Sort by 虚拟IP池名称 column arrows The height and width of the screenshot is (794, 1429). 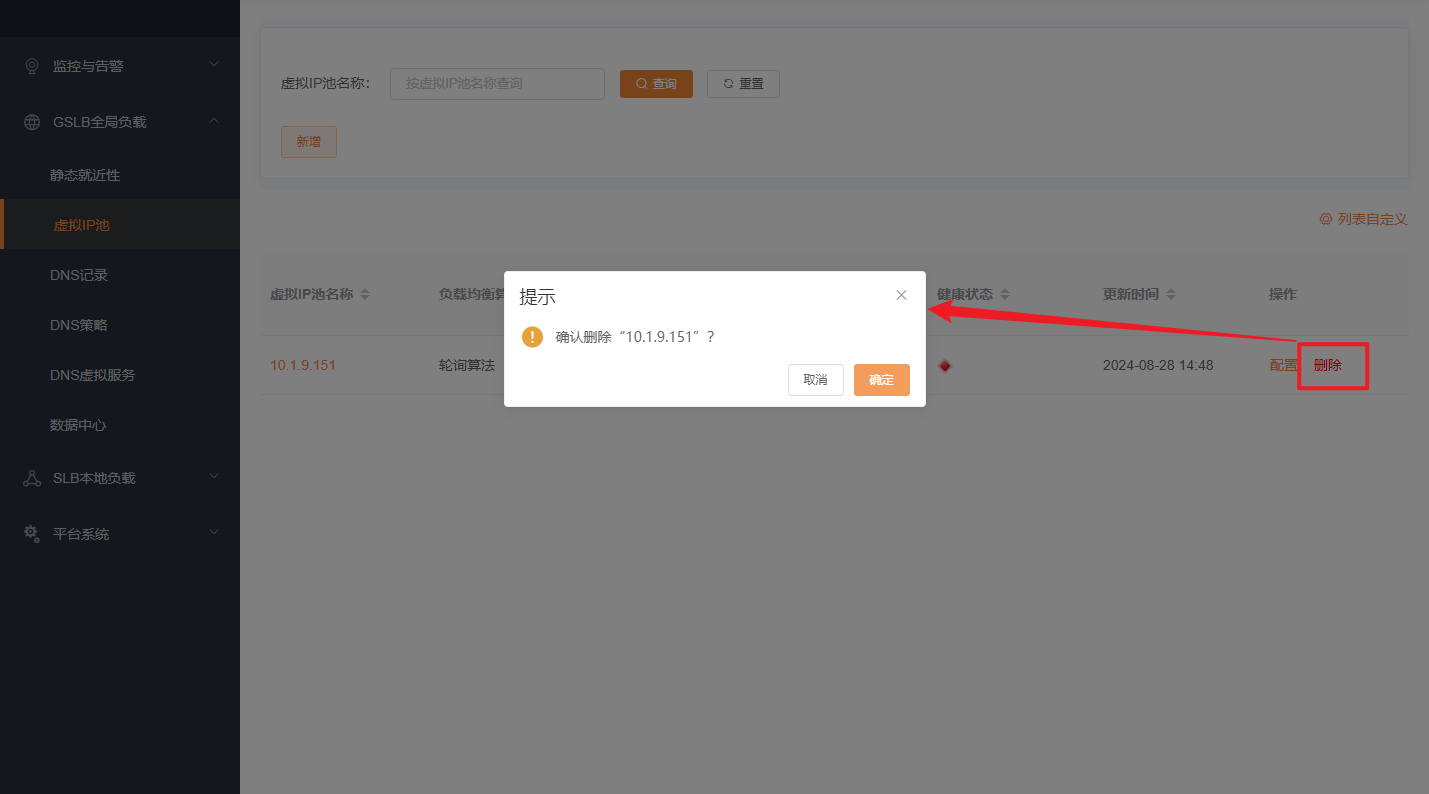point(365,295)
